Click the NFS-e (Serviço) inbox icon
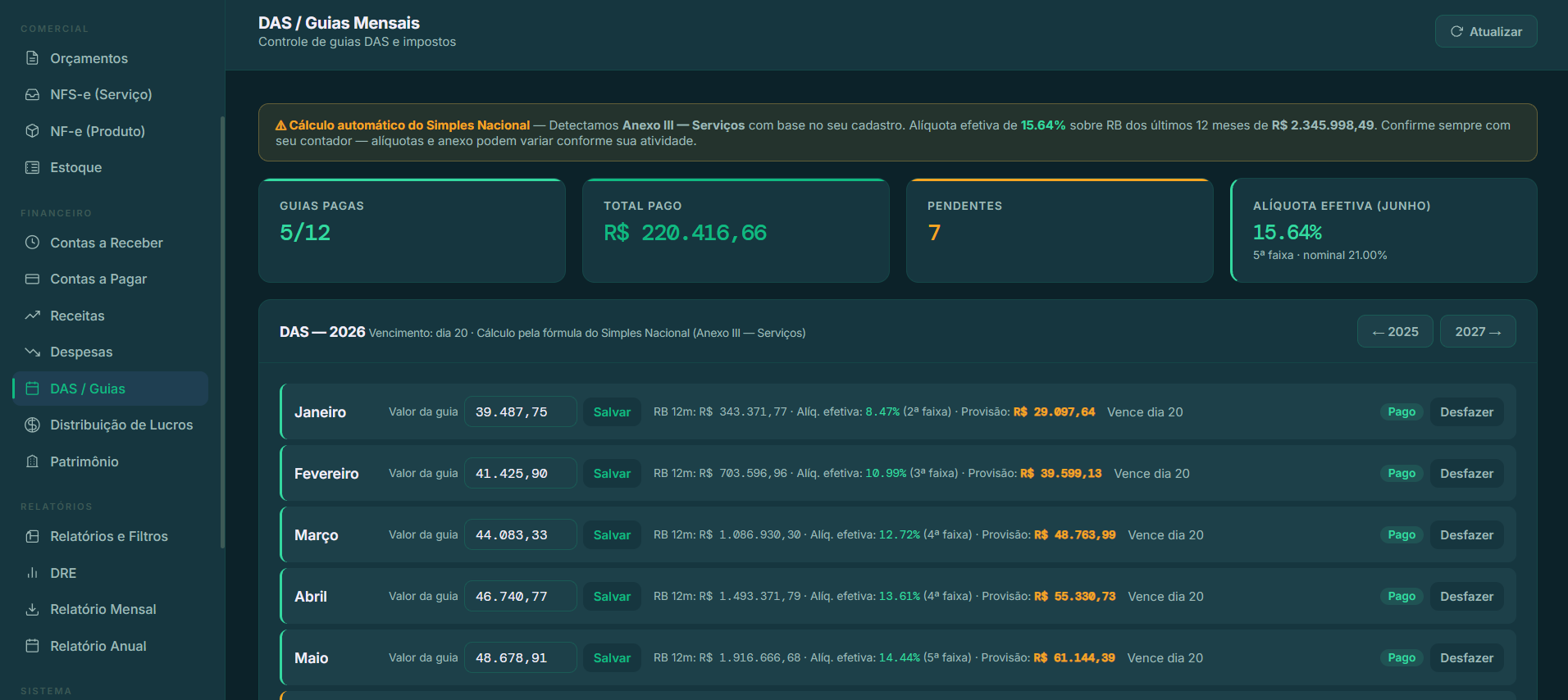This screenshot has width=1568, height=700. click(32, 94)
